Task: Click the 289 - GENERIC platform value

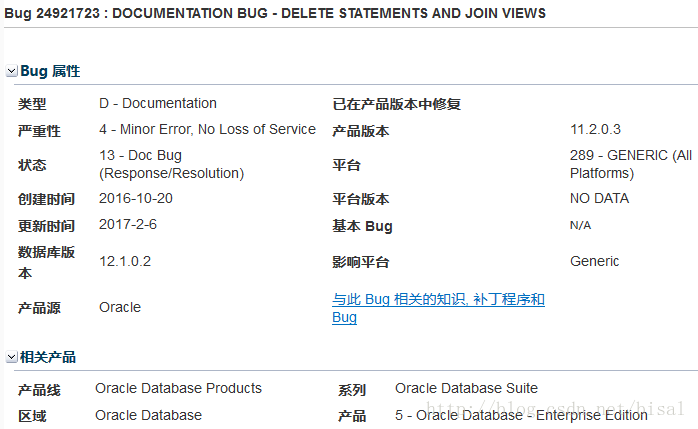Action: [x=630, y=164]
